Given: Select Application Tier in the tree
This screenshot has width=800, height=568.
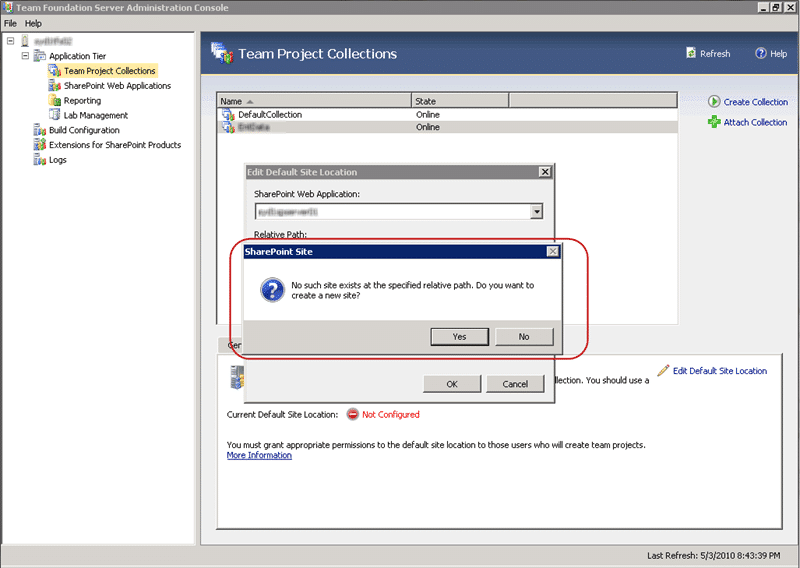Looking at the screenshot, I should [x=78, y=56].
